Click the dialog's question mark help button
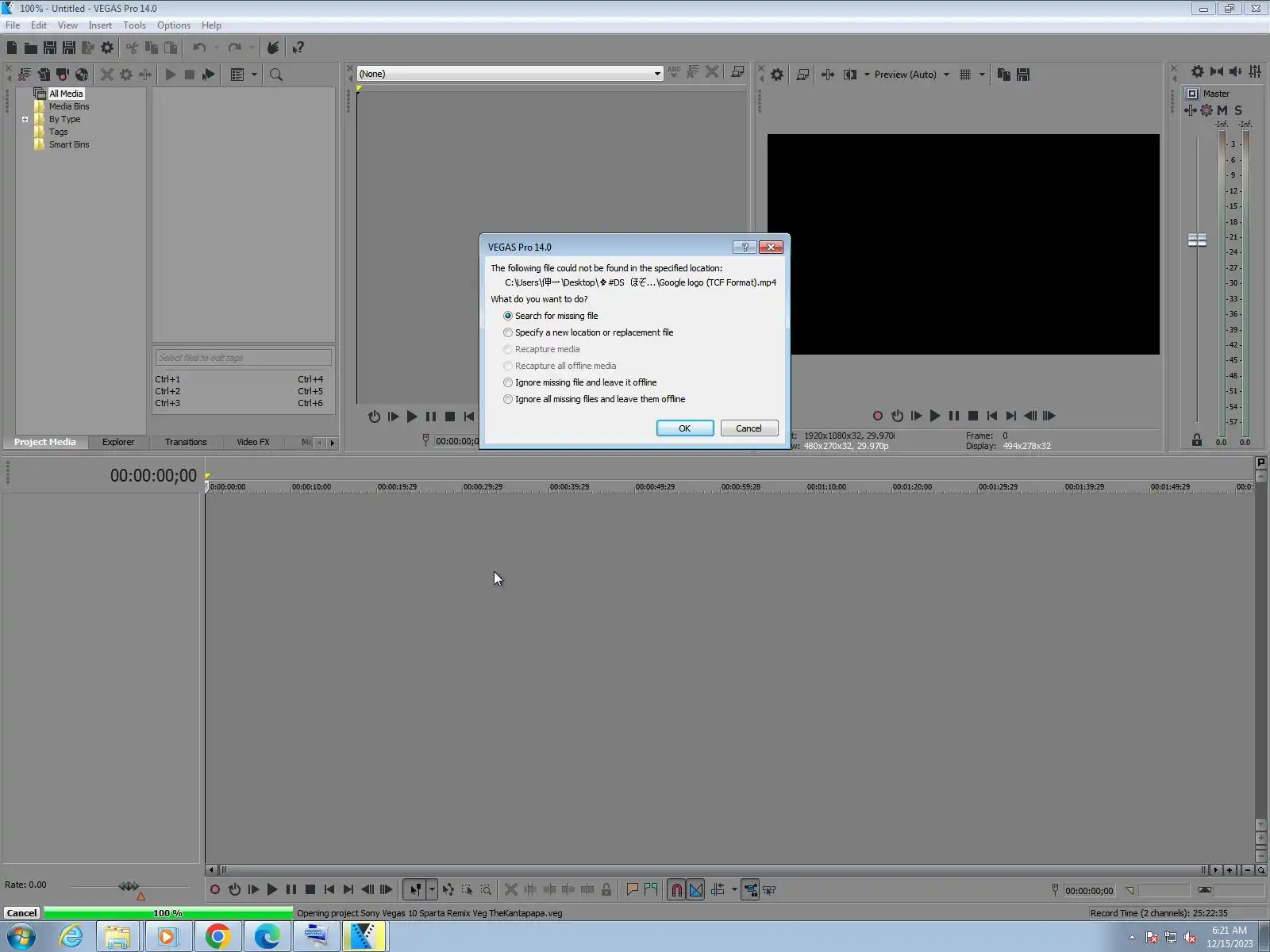The height and width of the screenshot is (952, 1270). click(745, 248)
